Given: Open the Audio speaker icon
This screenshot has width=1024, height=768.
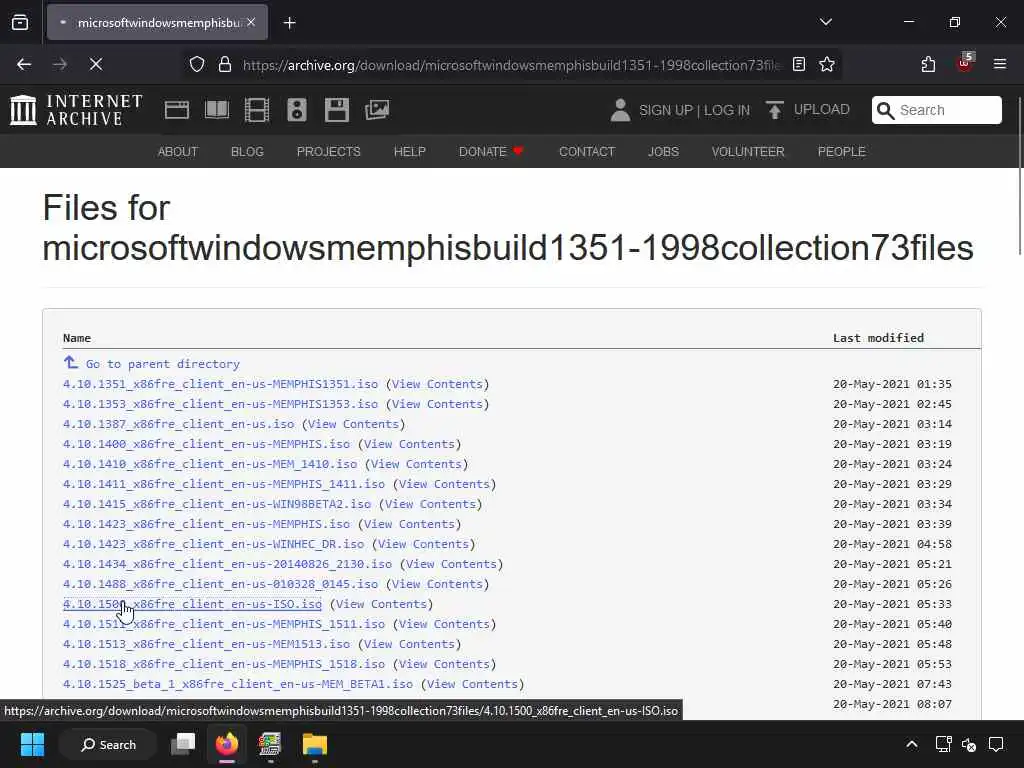Looking at the screenshot, I should click(x=296, y=110).
